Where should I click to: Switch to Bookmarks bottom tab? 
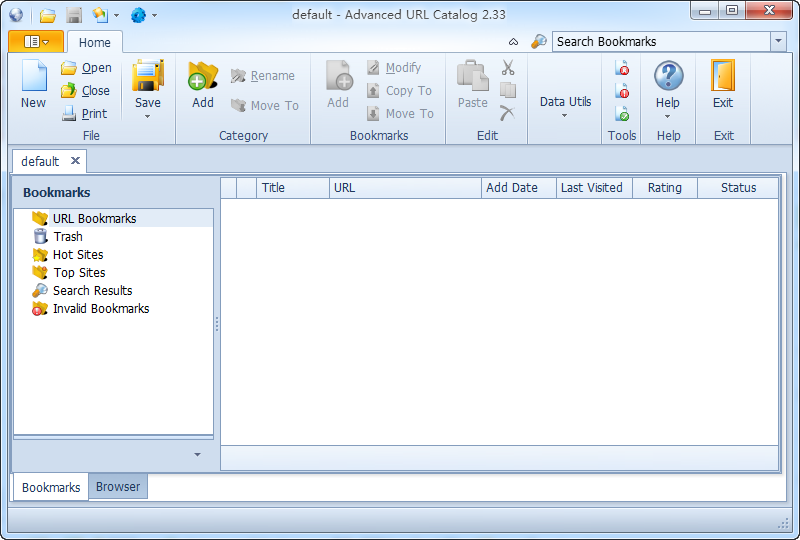pyautogui.click(x=51, y=487)
